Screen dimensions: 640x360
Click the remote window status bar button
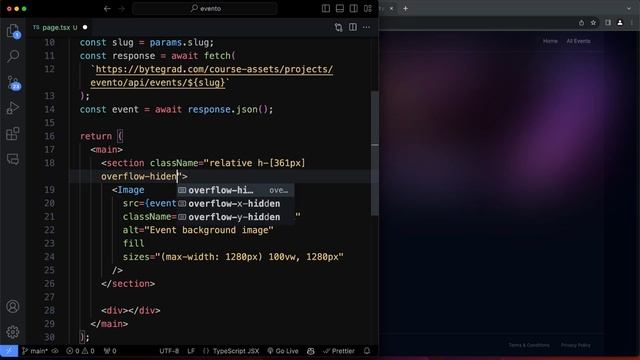(9, 351)
